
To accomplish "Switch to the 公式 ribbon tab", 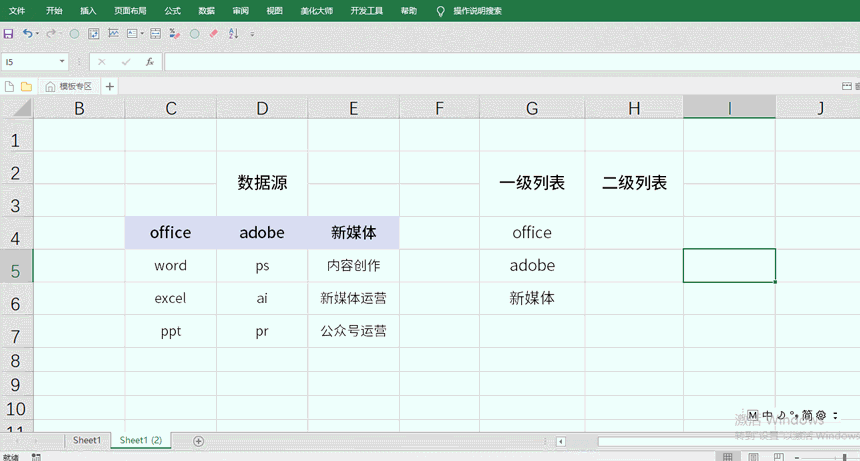I will point(172,11).
